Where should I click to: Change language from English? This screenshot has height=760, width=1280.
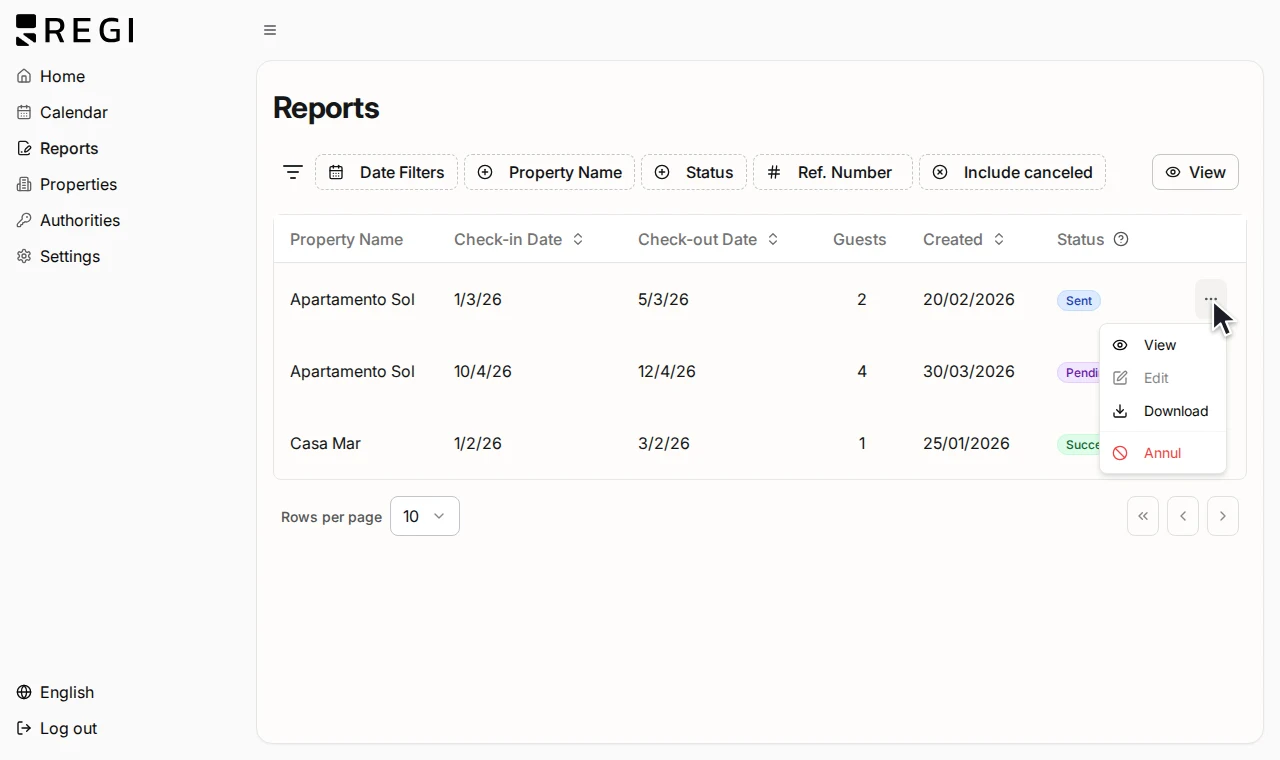pos(55,692)
